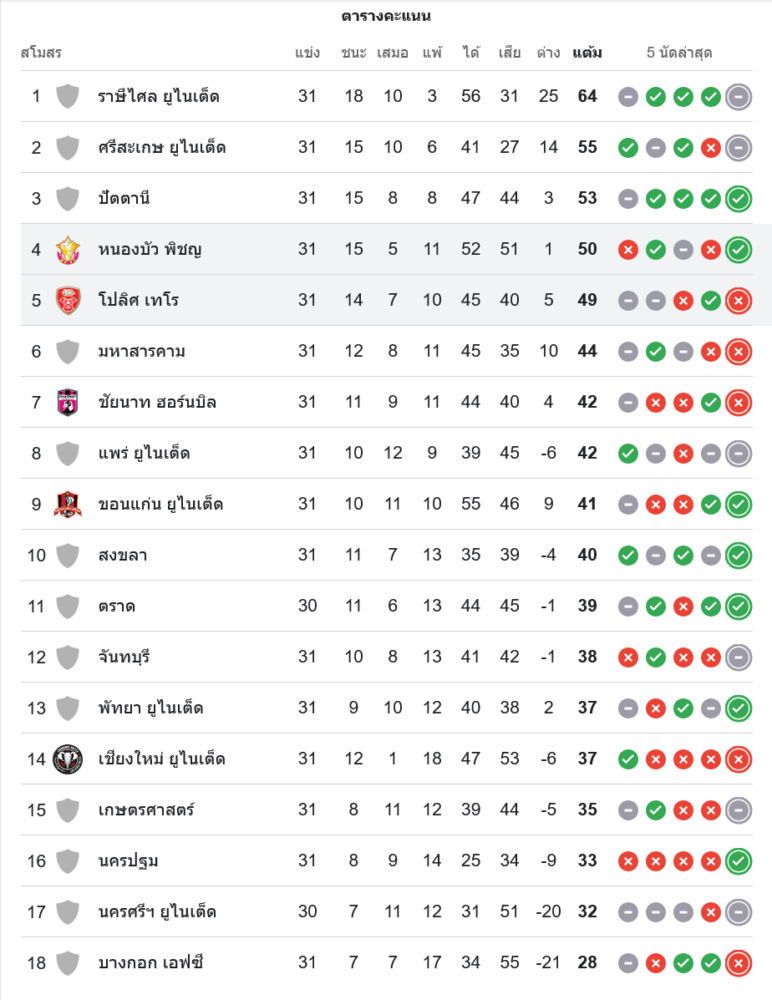
Task: Open the ชัยนาท ฮอร์นบิล team logo
Action: click(67, 402)
